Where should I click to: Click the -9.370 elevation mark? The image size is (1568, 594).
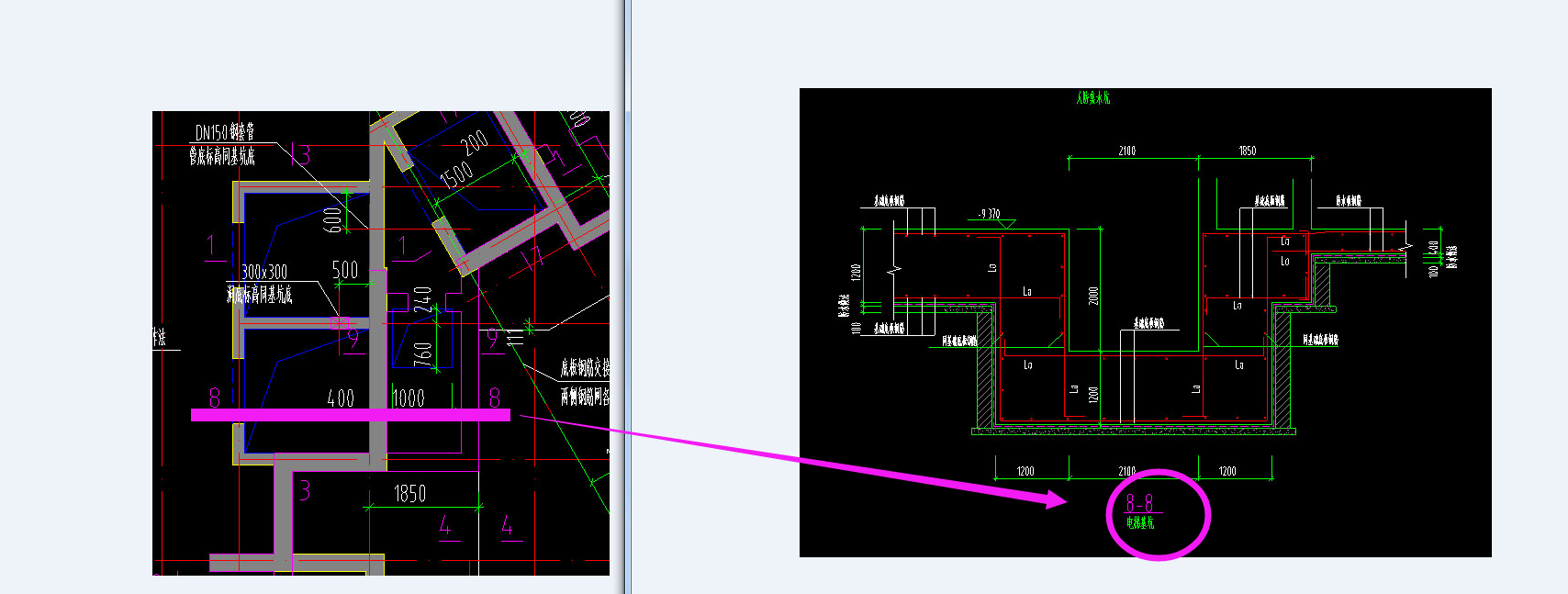tap(990, 214)
